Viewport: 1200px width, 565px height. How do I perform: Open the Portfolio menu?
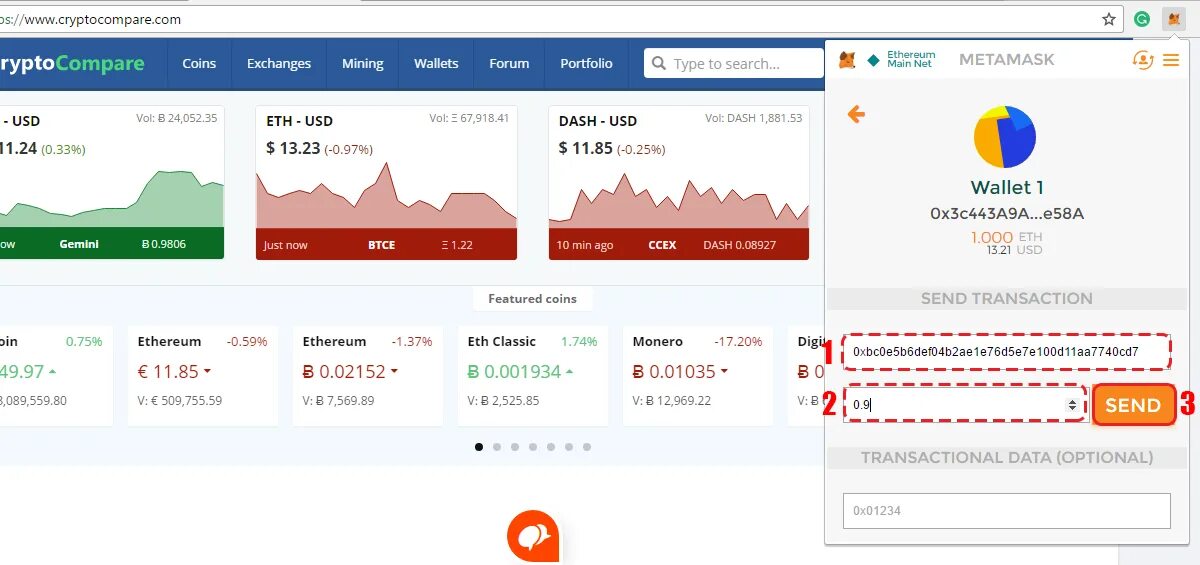point(586,64)
